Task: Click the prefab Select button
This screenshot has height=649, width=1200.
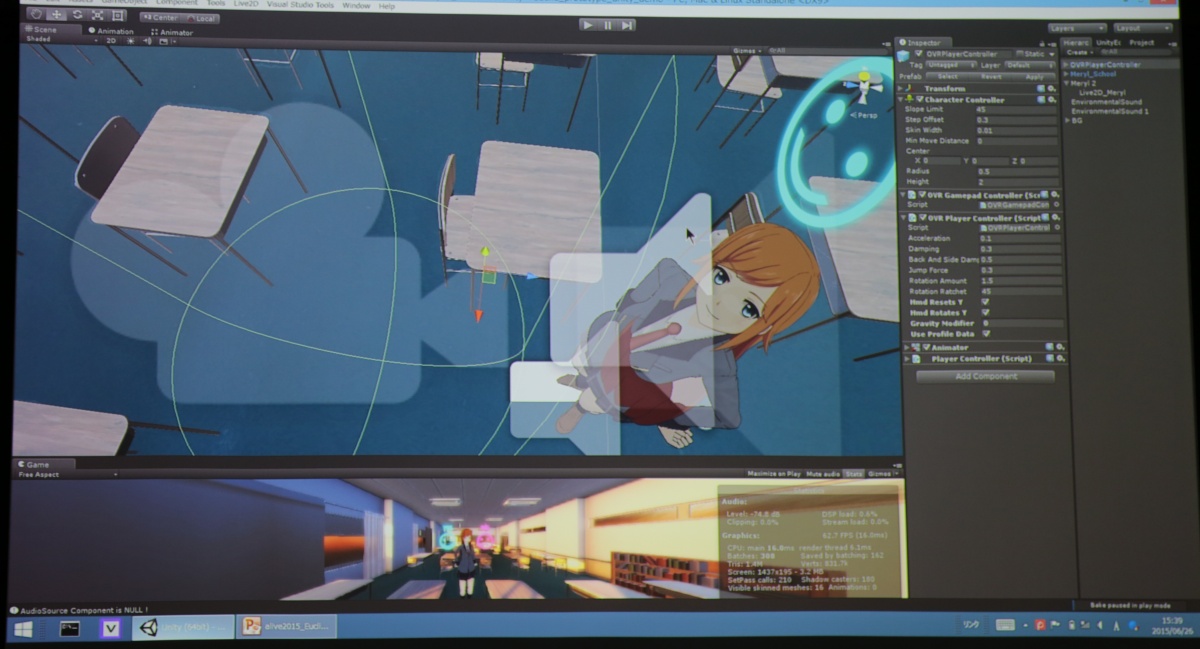Action: pos(948,77)
